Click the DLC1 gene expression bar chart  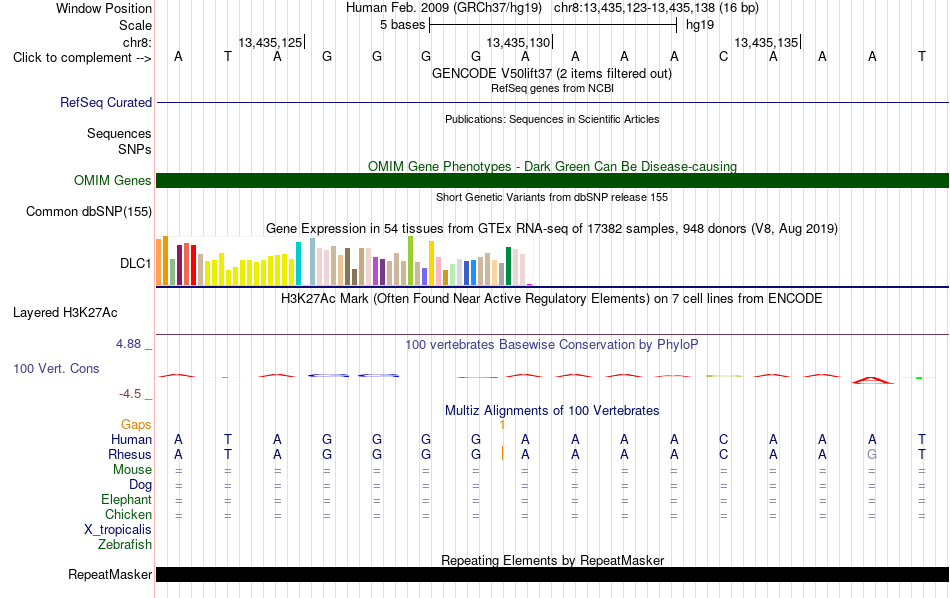pos(344,261)
